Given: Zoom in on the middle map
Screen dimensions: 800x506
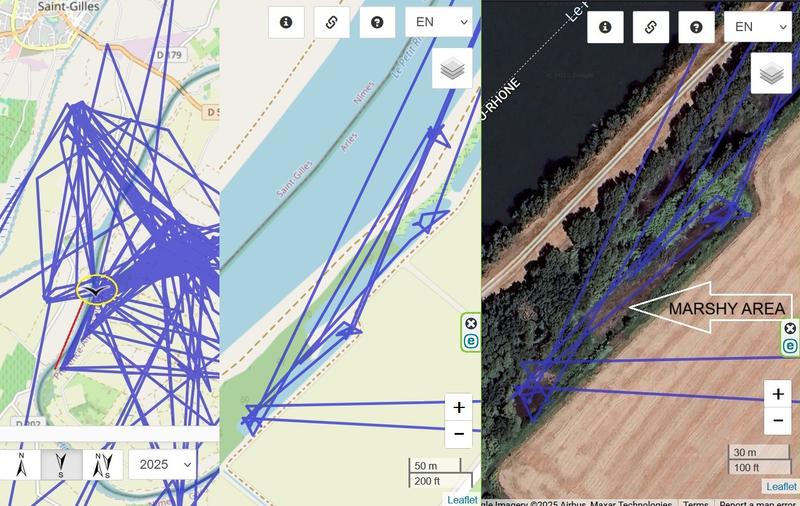Looking at the screenshot, I should (459, 407).
